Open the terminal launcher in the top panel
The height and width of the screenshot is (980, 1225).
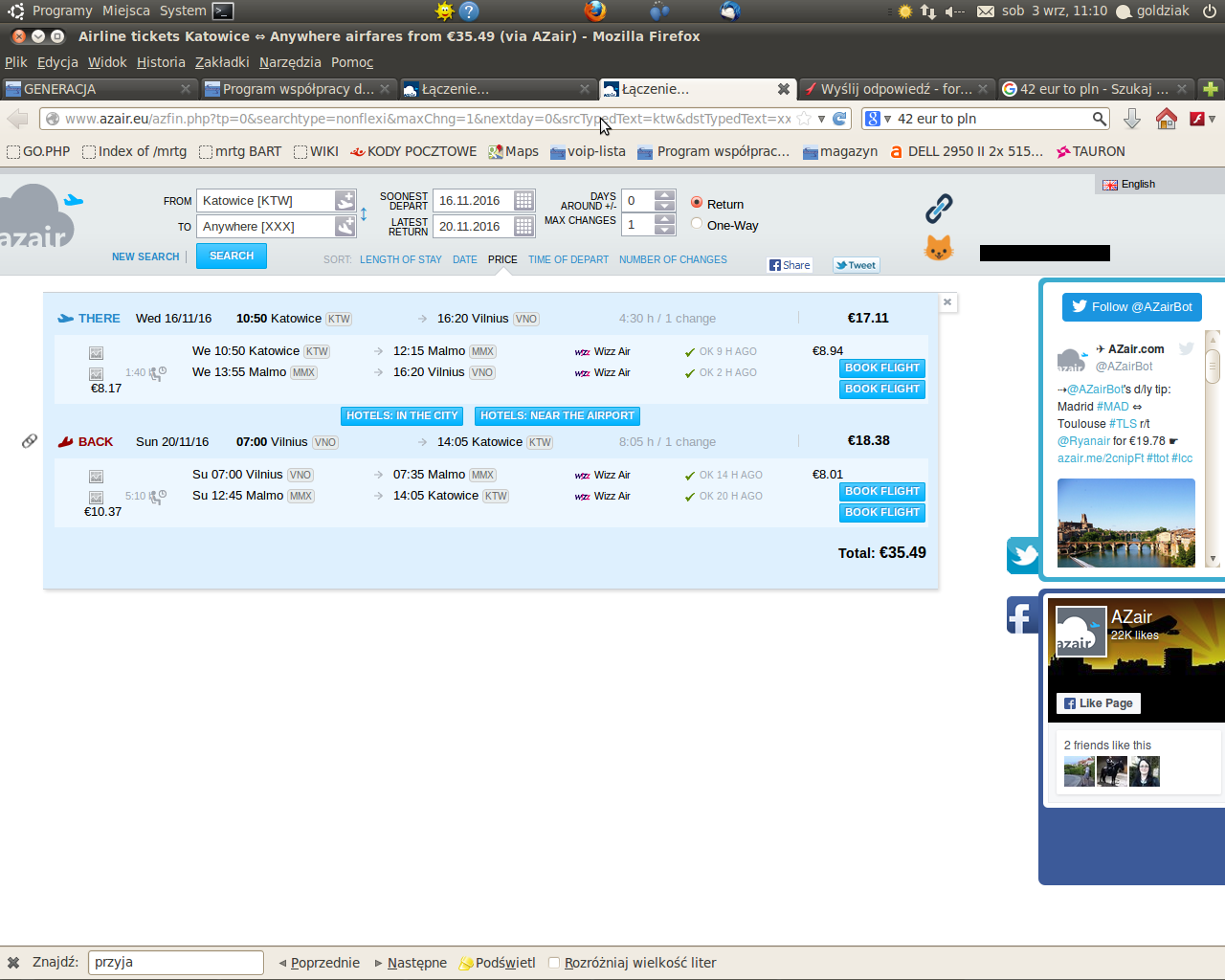222,11
